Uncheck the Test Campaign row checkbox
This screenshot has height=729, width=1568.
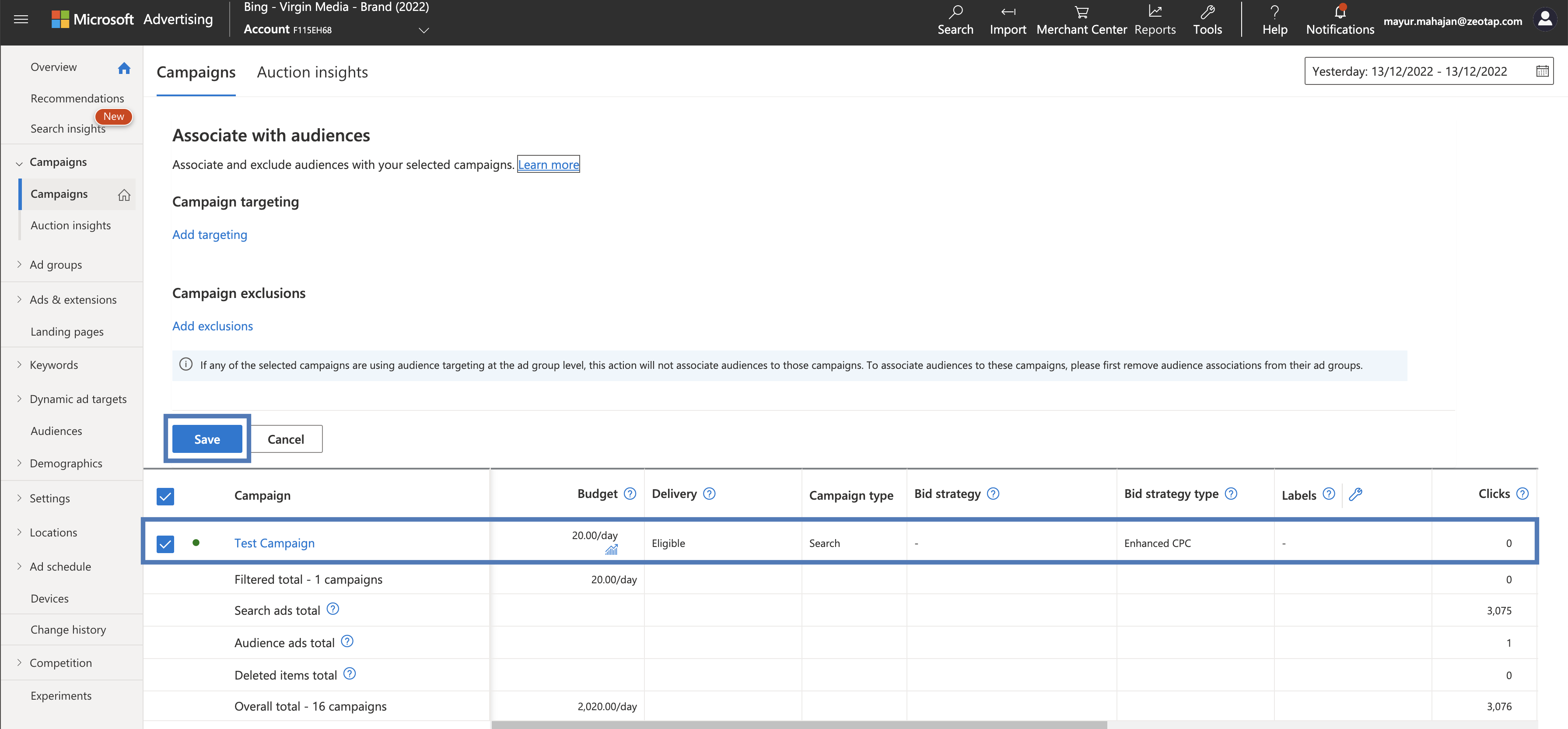(x=165, y=543)
